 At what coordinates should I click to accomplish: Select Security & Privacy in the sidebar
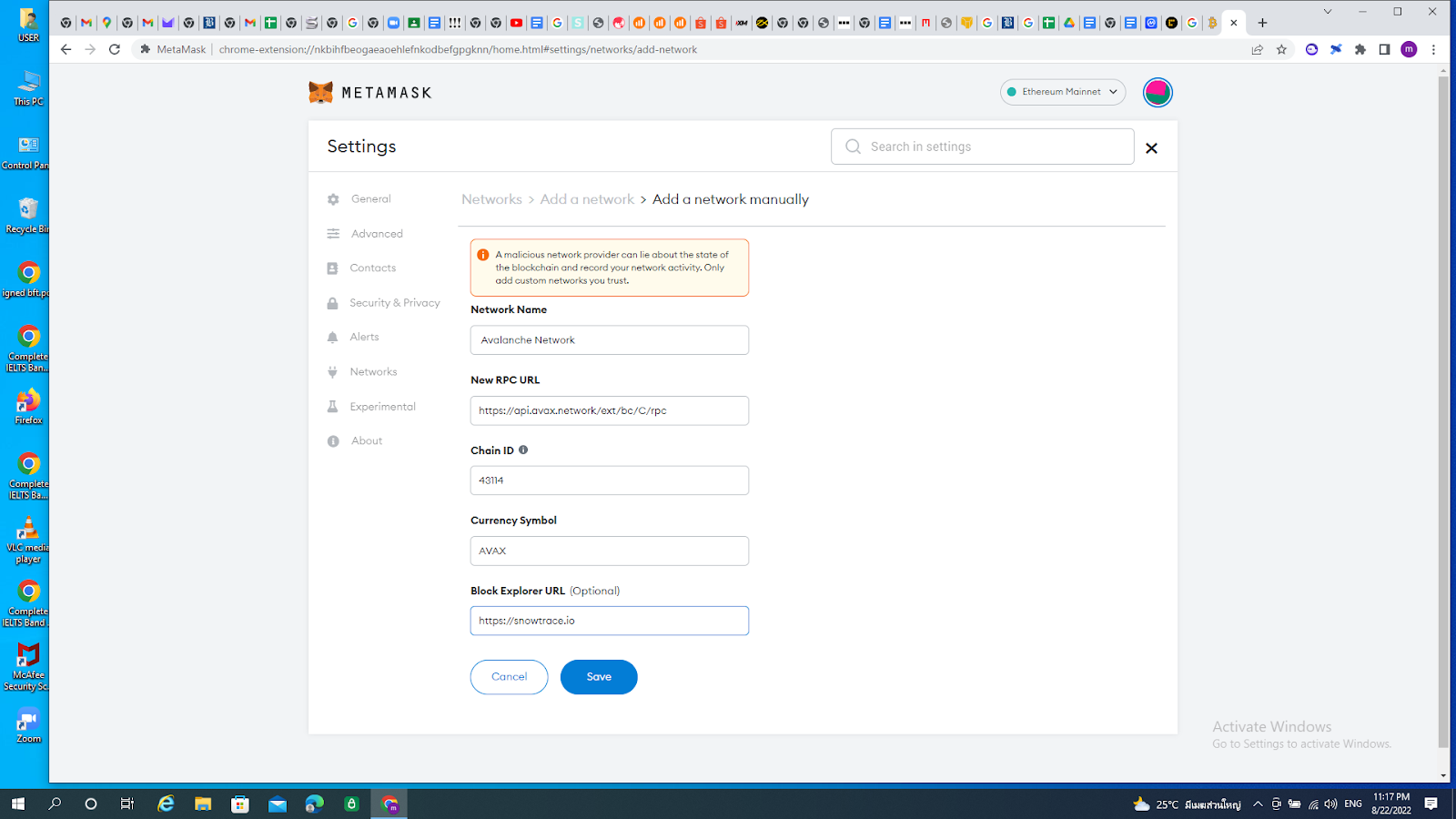tap(395, 303)
